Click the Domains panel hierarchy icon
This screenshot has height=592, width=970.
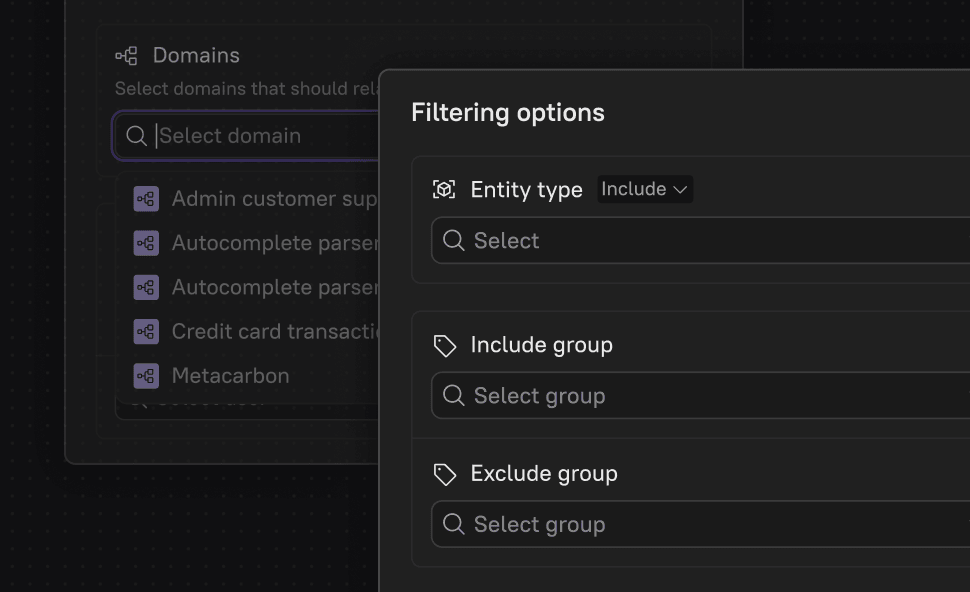(x=126, y=55)
